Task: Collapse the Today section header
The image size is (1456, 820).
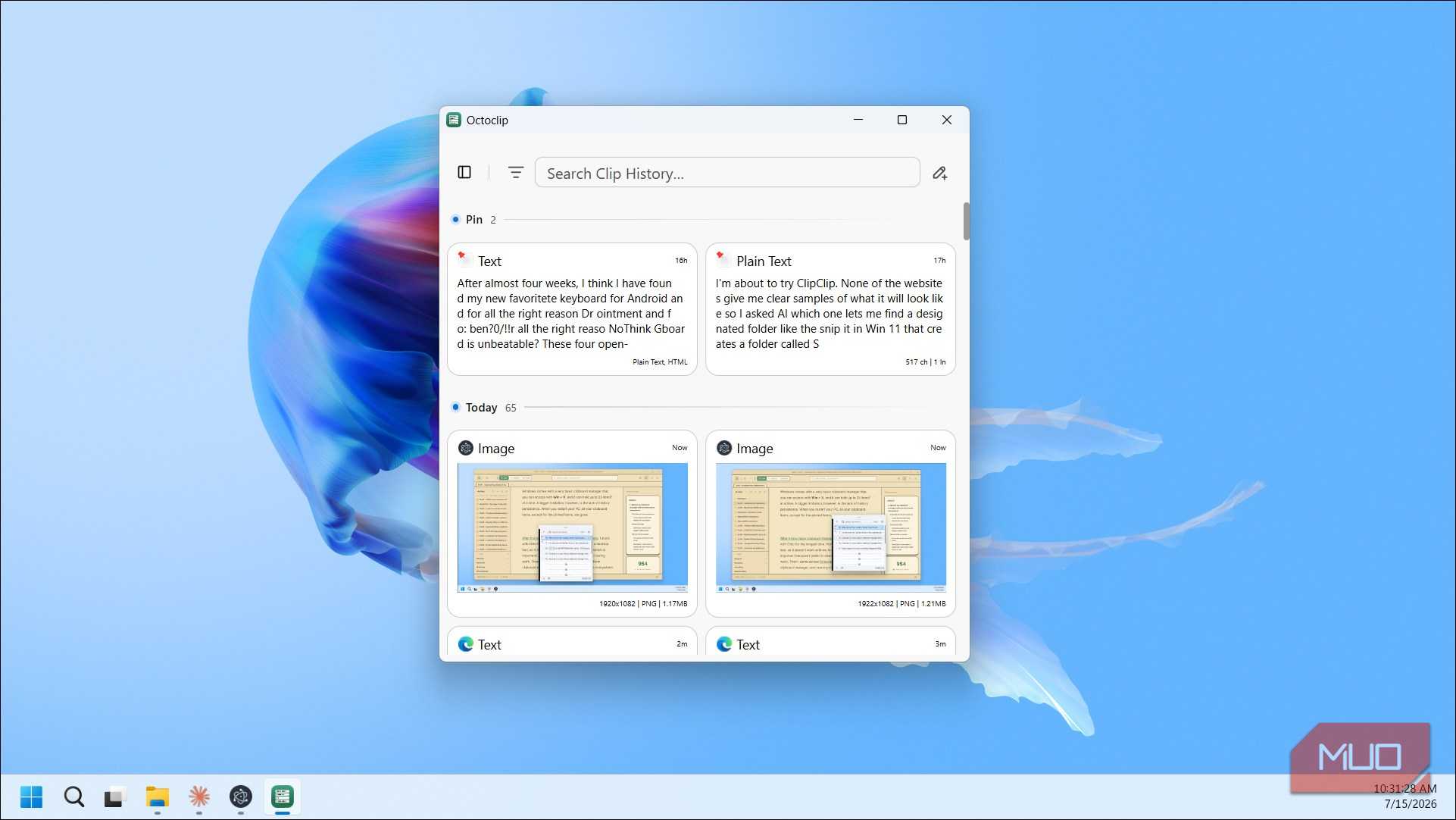Action: coord(481,408)
